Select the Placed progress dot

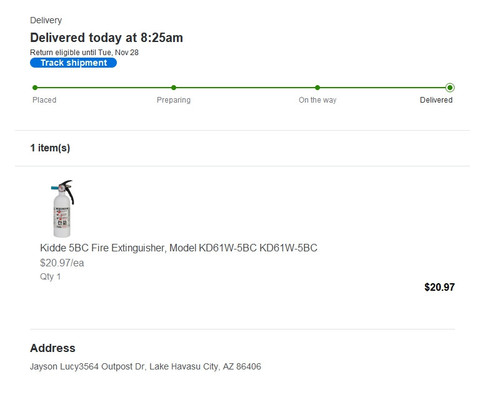click(x=35, y=88)
